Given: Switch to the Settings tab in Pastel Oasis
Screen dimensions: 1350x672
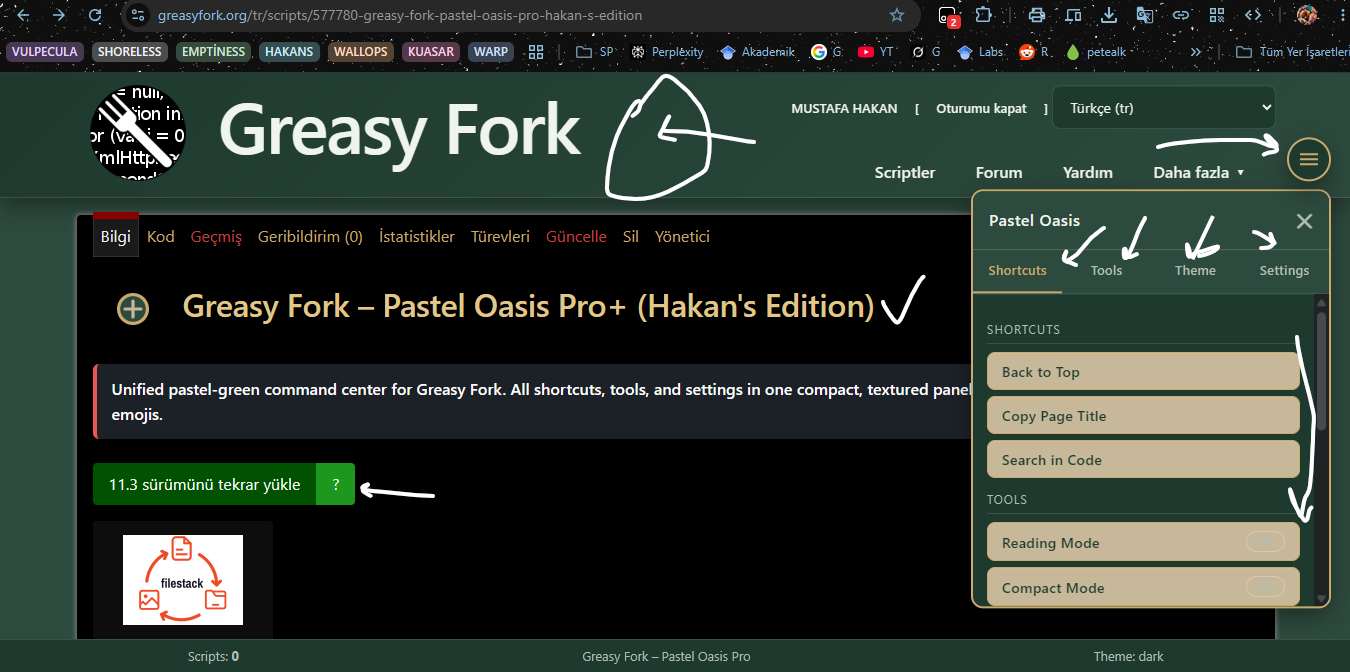Looking at the screenshot, I should coord(1284,270).
